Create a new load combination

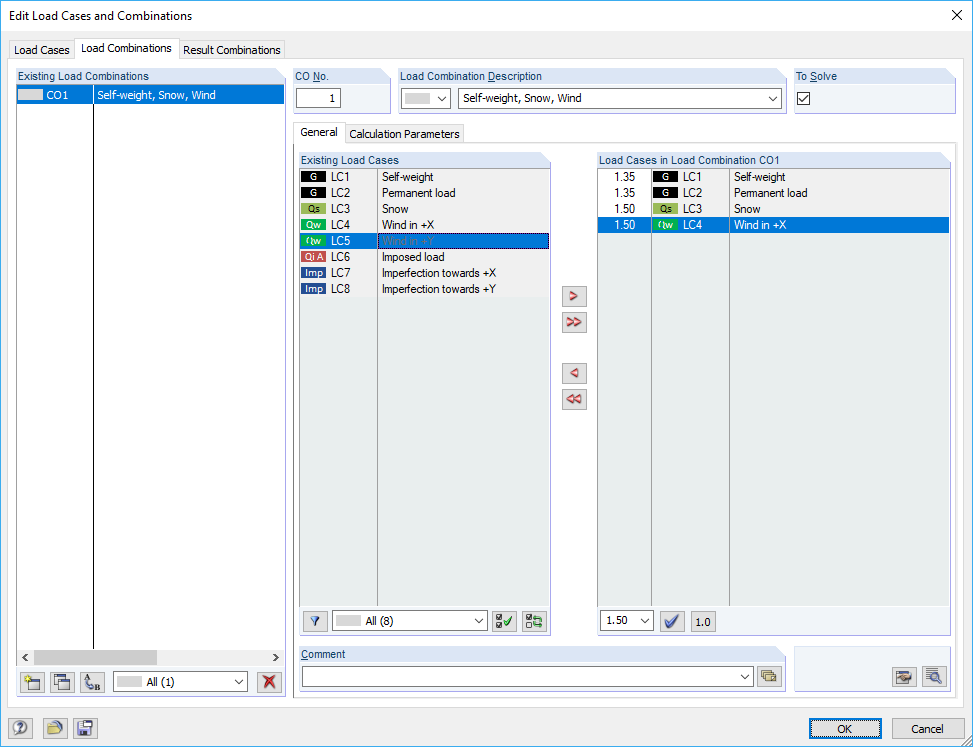tap(32, 682)
